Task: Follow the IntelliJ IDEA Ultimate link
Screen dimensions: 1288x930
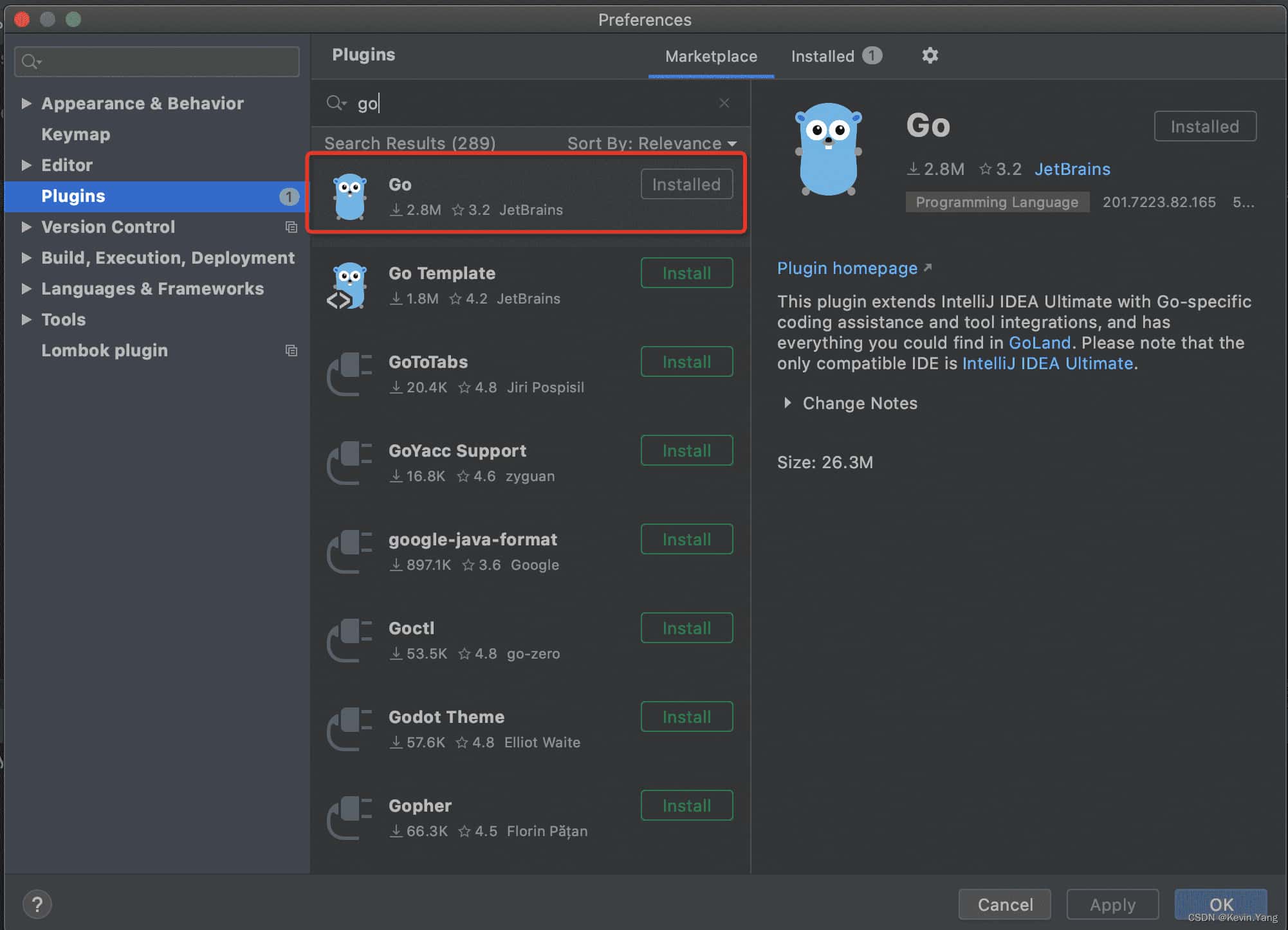Action: click(1047, 363)
